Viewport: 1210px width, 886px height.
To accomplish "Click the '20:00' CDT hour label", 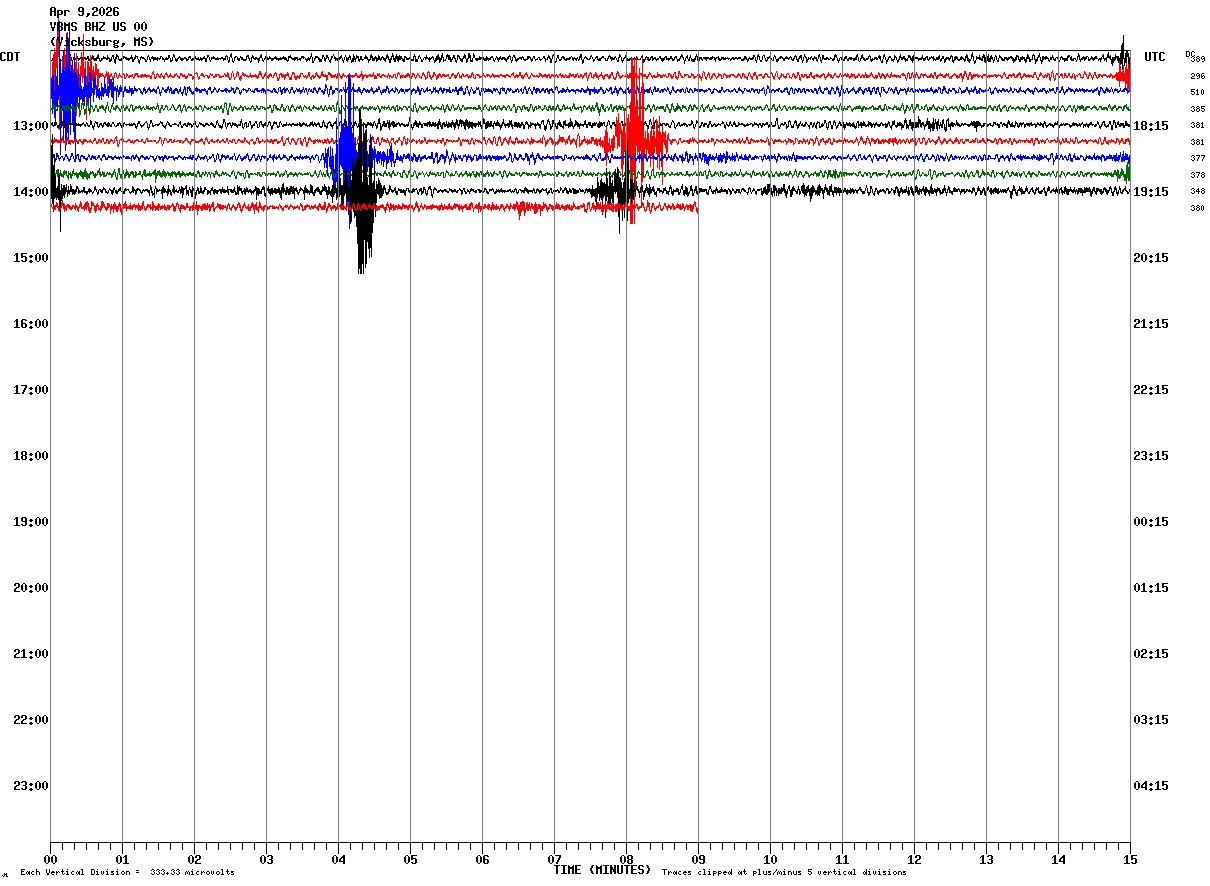I will point(31,588).
